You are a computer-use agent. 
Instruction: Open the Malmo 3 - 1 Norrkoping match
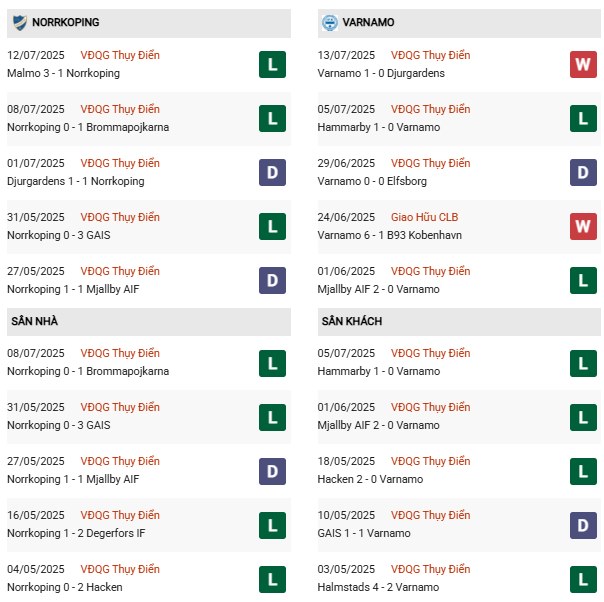coord(63,73)
